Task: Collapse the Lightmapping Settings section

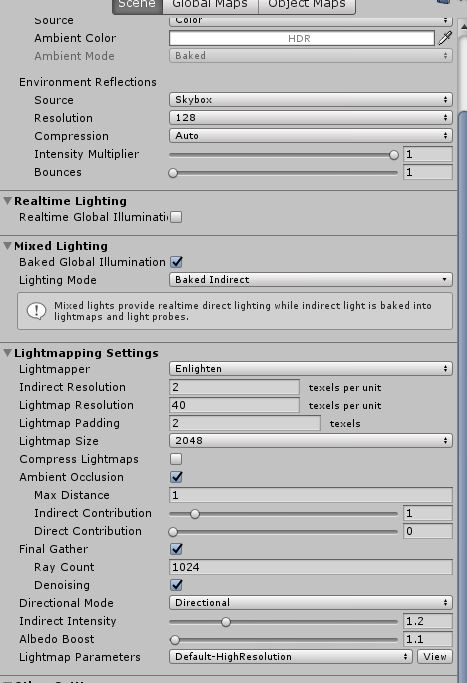Action: 7,353
